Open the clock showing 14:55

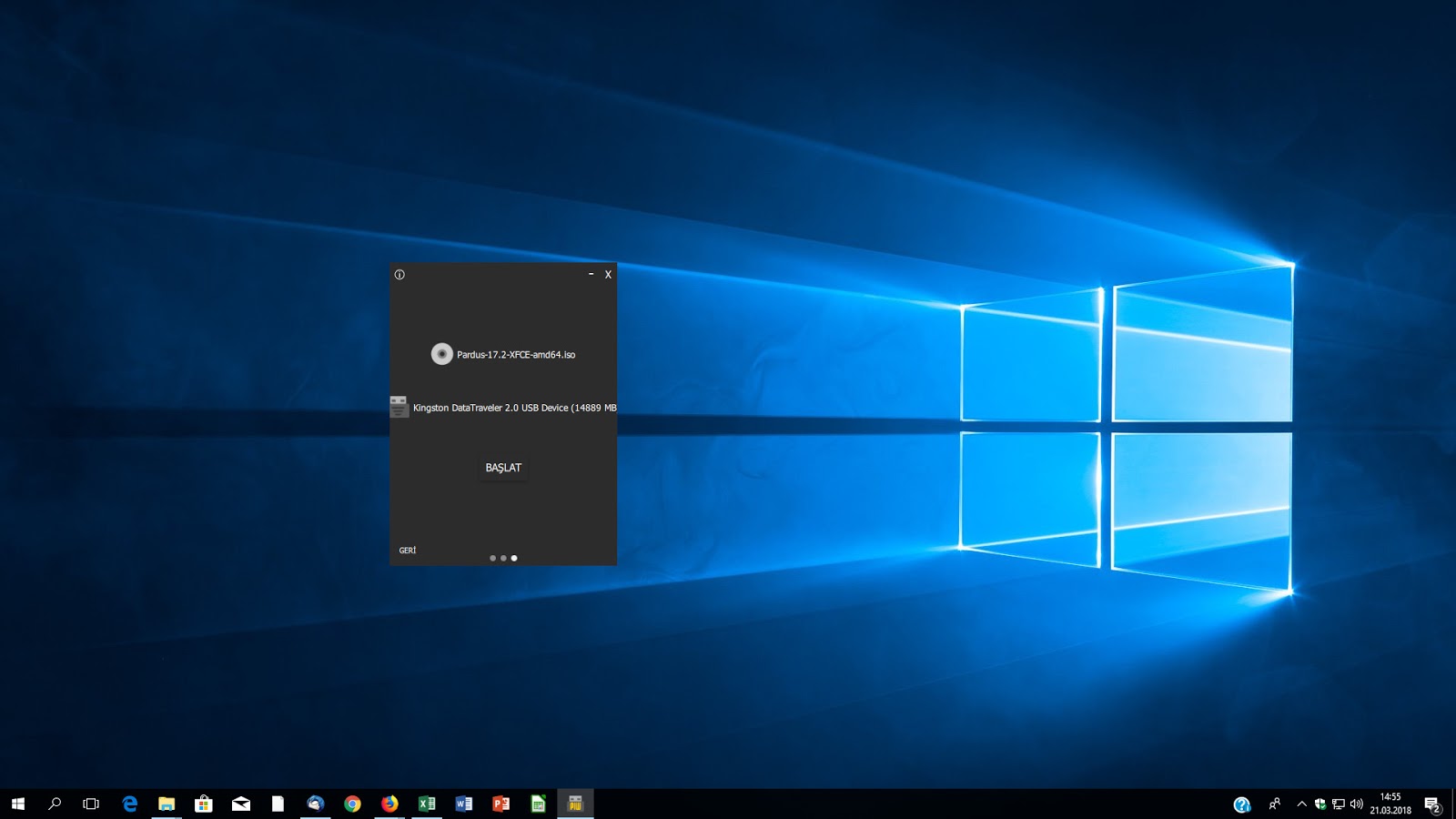(1390, 804)
